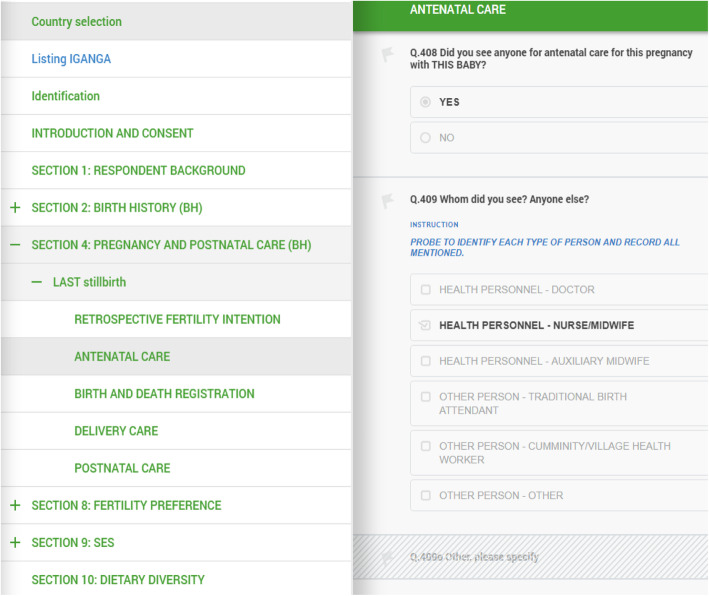This screenshot has height=596, width=709.
Task: Click the flag icon next to Q.409a
Action: (387, 558)
